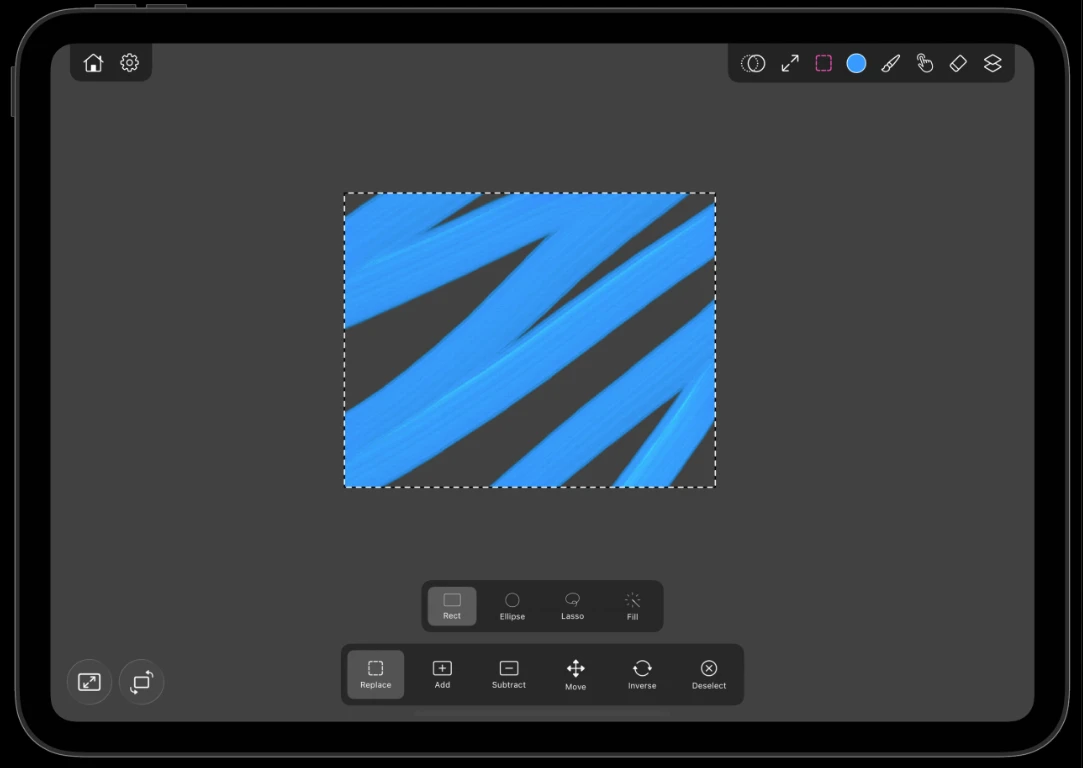The image size is (1083, 768).
Task: Set selection mode to Subtract
Action: [x=508, y=674]
